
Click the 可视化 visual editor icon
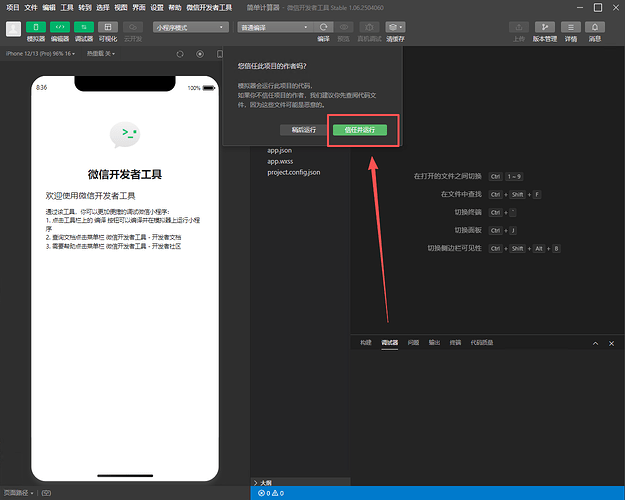[108, 27]
